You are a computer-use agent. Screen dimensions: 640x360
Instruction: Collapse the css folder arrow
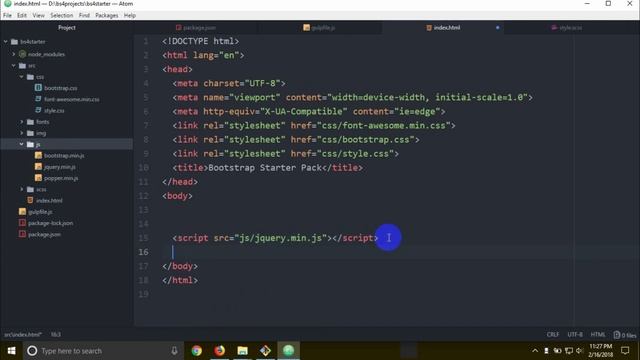click(x=22, y=77)
